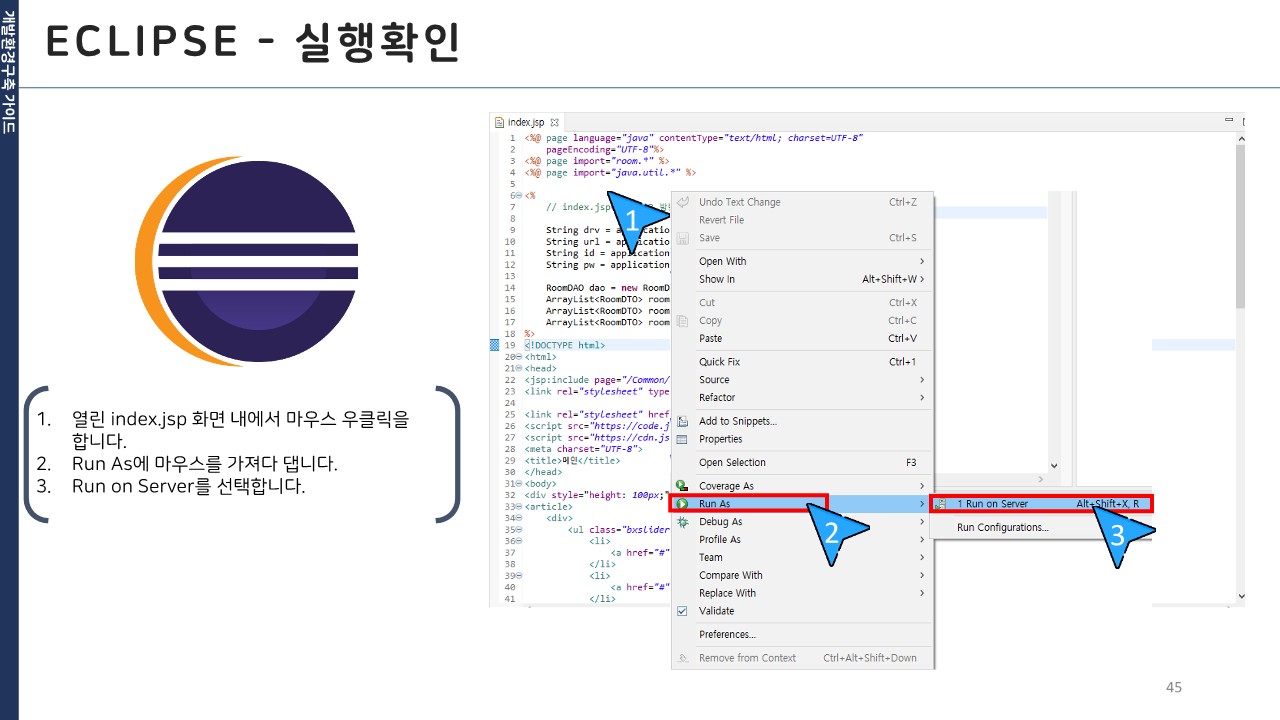This screenshot has width=1280, height=720.
Task: Expand the Refactor submenu arrow
Action: (x=922, y=398)
